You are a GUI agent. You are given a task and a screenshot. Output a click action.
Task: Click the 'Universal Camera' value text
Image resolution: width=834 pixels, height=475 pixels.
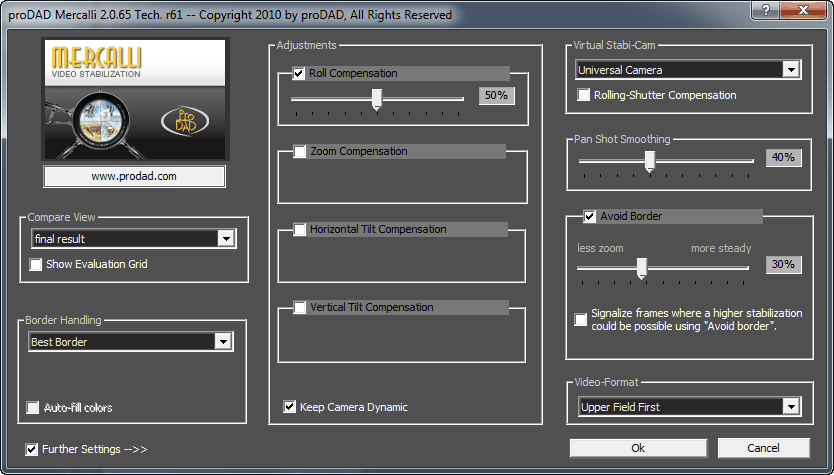[620, 70]
